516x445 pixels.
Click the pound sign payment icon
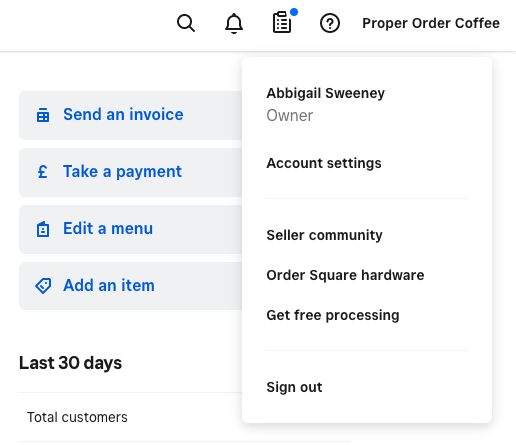42,172
